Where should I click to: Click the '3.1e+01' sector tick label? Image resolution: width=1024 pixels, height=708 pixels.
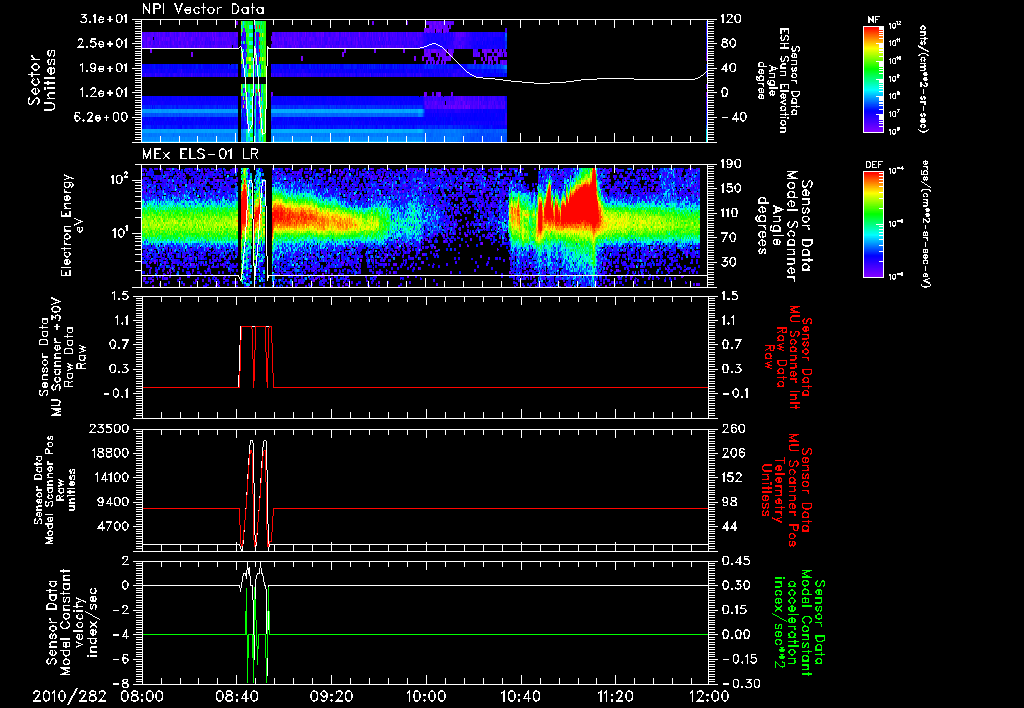click(106, 20)
